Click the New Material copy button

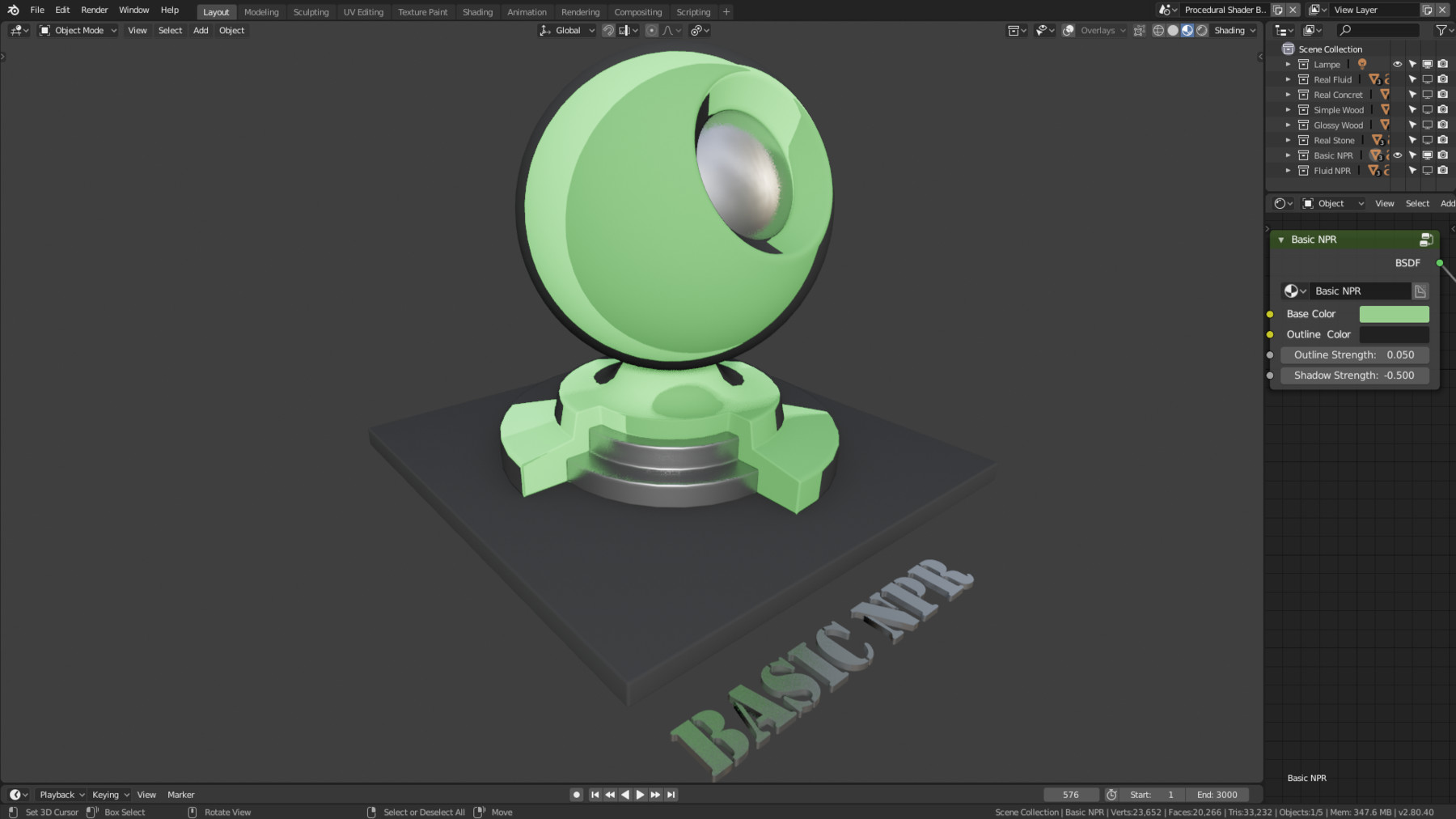point(1421,291)
